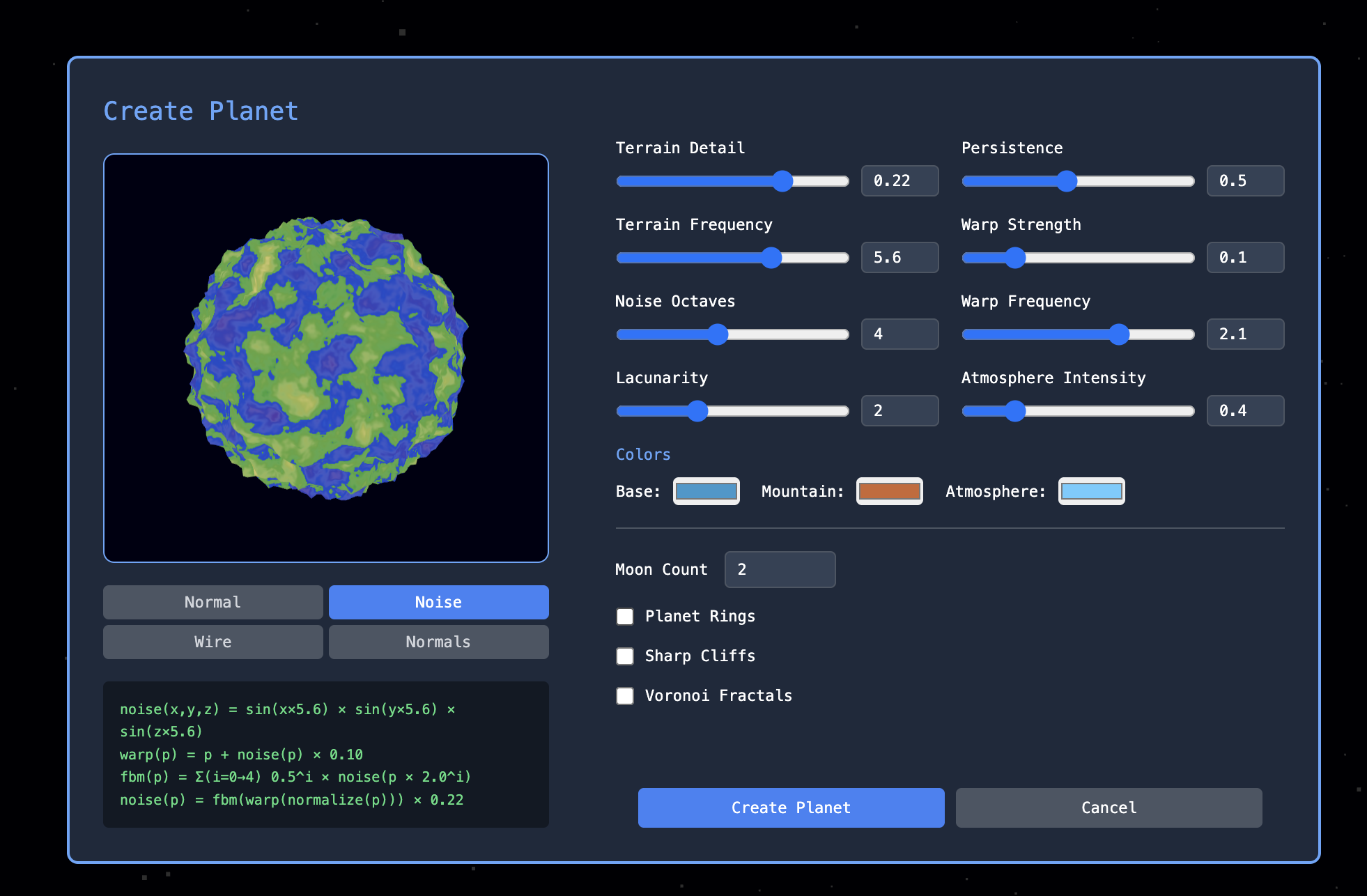Switch preview to Normal view mode
Image resolution: width=1367 pixels, height=896 pixels.
click(x=213, y=602)
